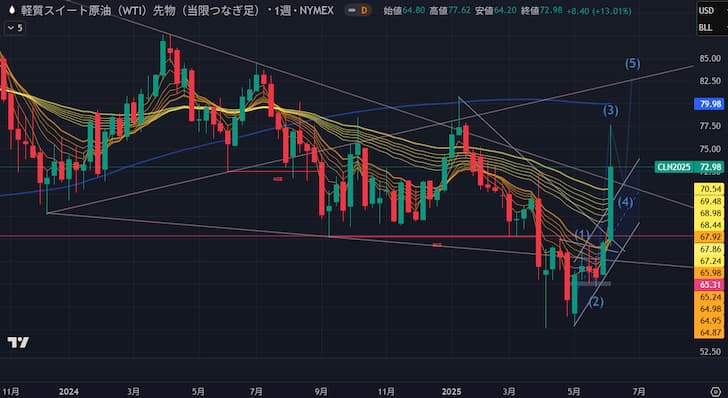This screenshot has width=728, height=398.
Task: Click the 68.44 price label
Action: click(x=709, y=225)
